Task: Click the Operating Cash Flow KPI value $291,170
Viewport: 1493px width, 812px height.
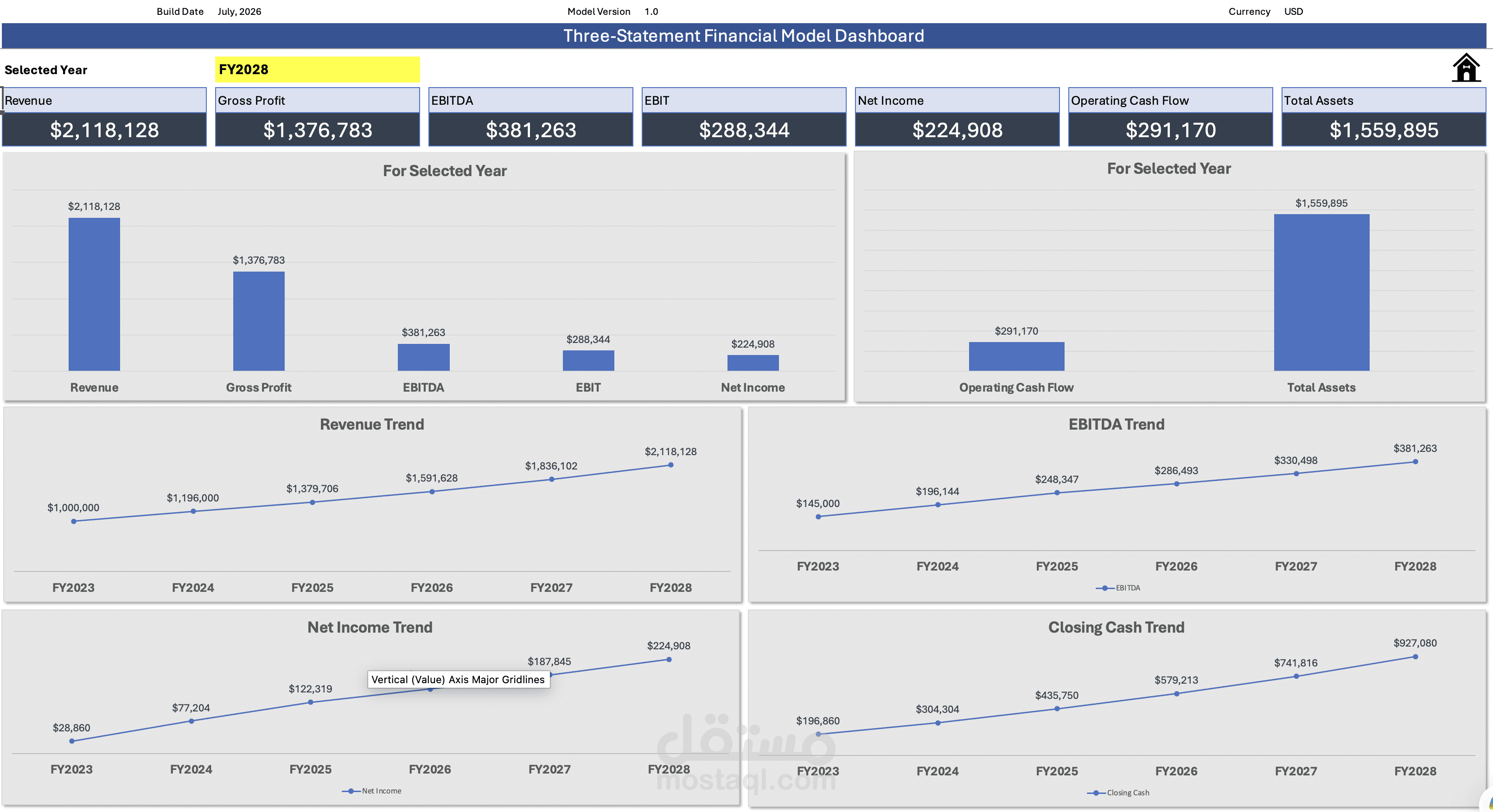Action: (x=1171, y=130)
